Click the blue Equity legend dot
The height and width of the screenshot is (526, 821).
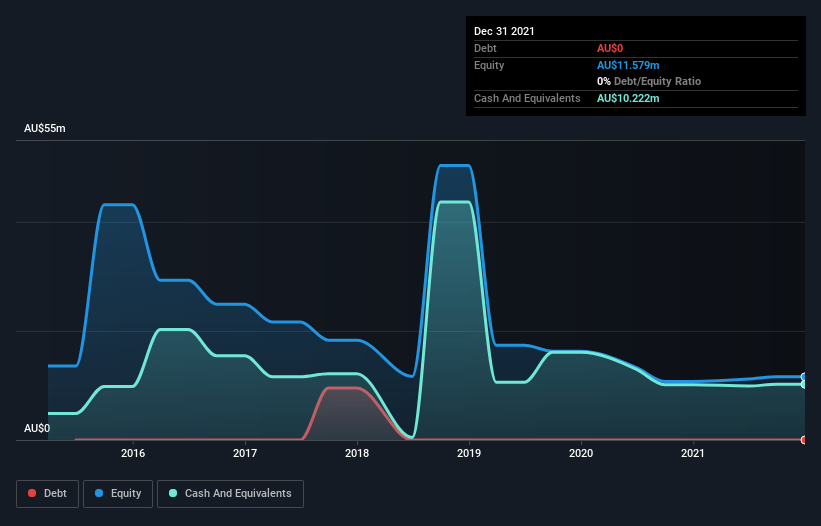[99, 493]
